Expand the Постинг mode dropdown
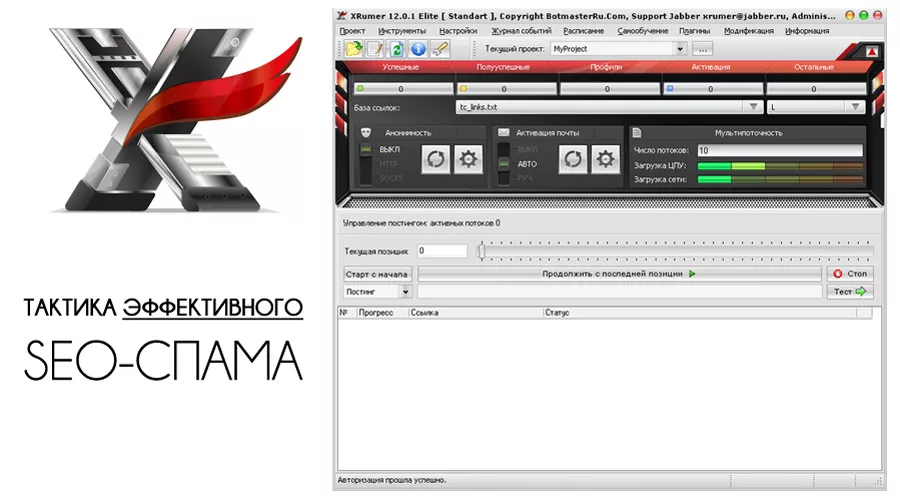Image resolution: width=900 pixels, height=504 pixels. coord(406,292)
